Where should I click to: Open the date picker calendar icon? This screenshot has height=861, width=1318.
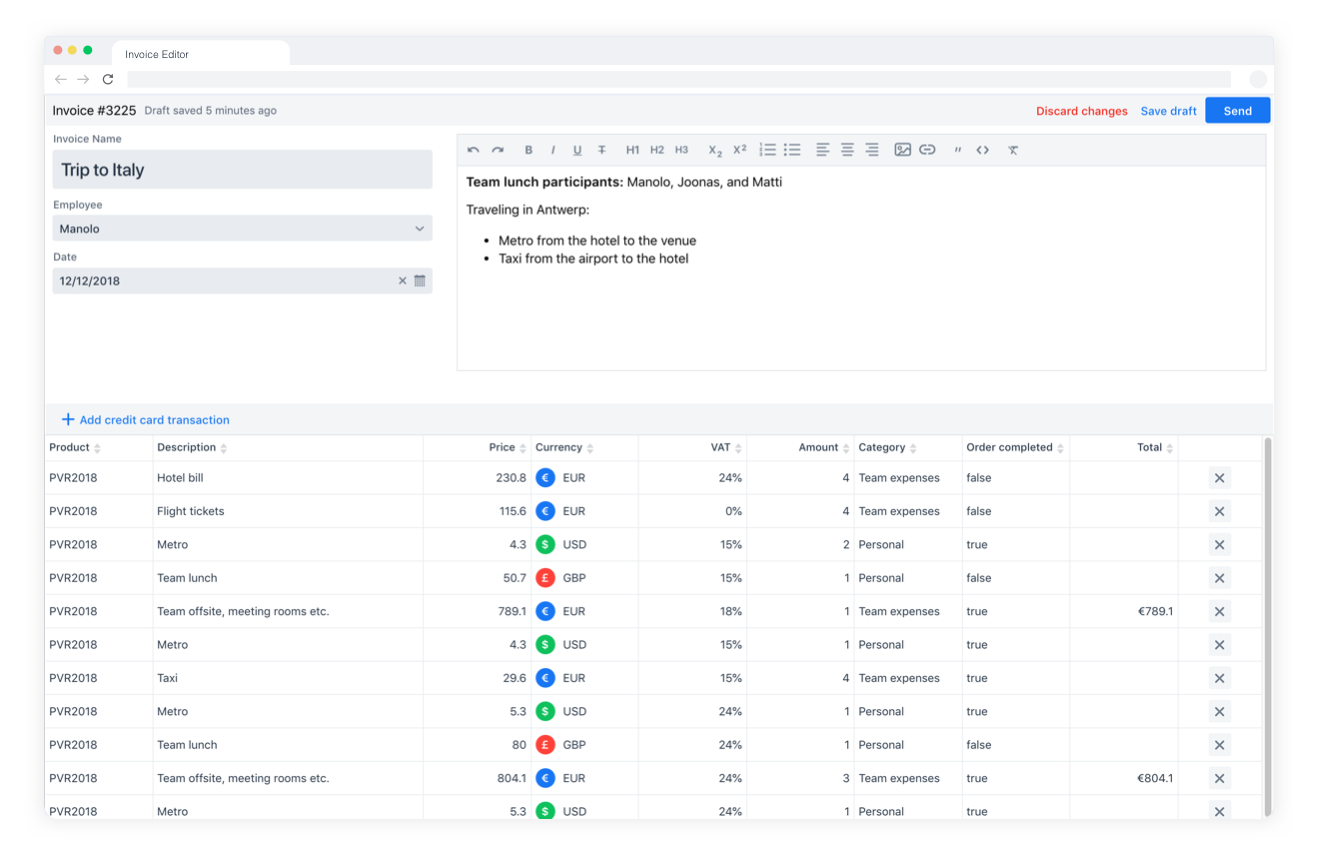coord(420,281)
